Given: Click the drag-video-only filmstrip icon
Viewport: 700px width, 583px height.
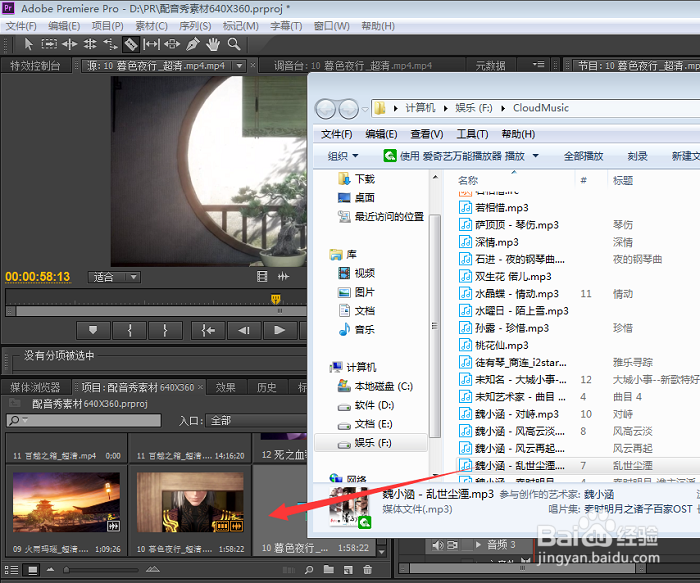Looking at the screenshot, I should point(262,277).
